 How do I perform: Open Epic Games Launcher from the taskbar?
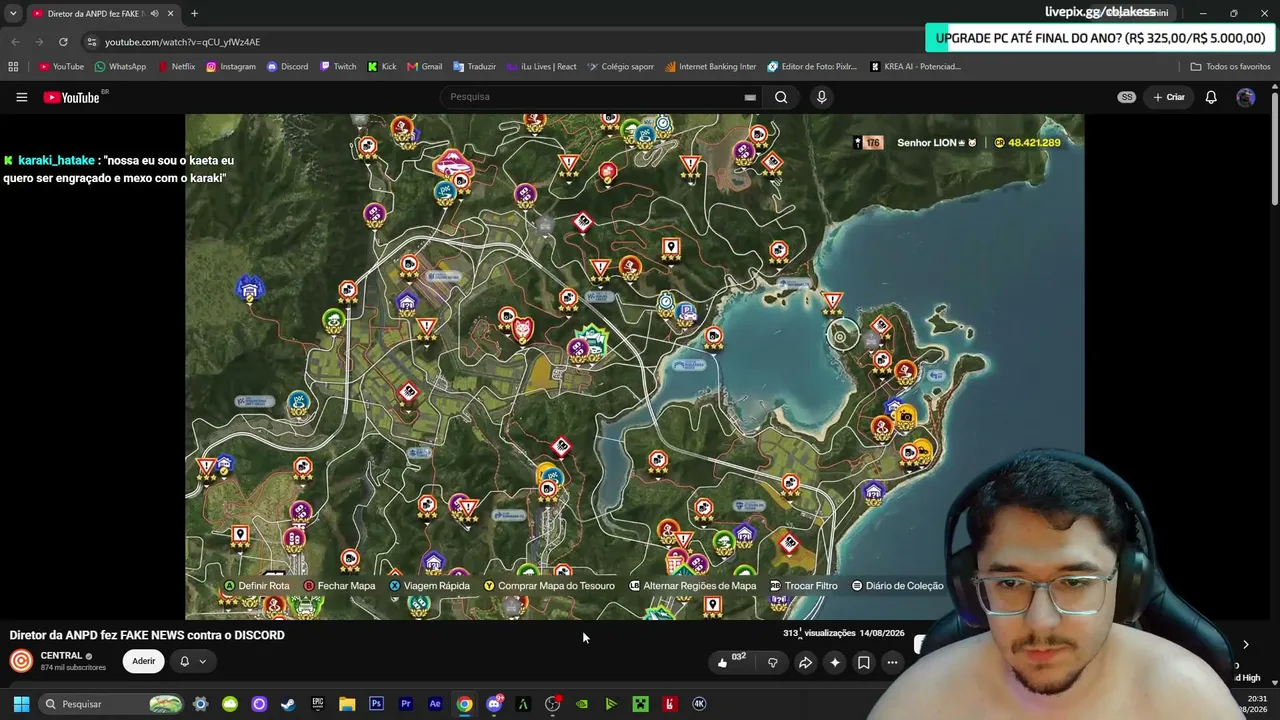(x=317, y=704)
